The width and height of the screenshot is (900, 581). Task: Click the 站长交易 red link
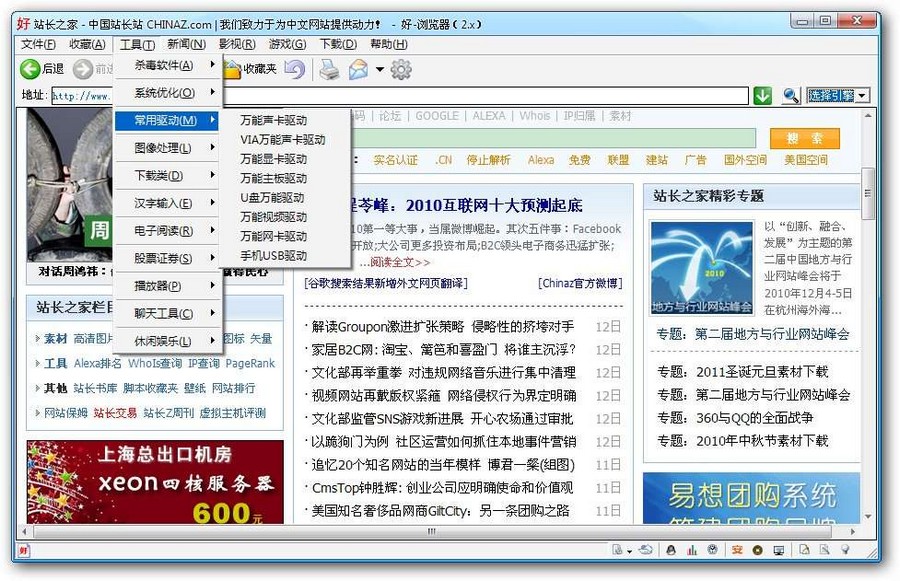(115, 413)
